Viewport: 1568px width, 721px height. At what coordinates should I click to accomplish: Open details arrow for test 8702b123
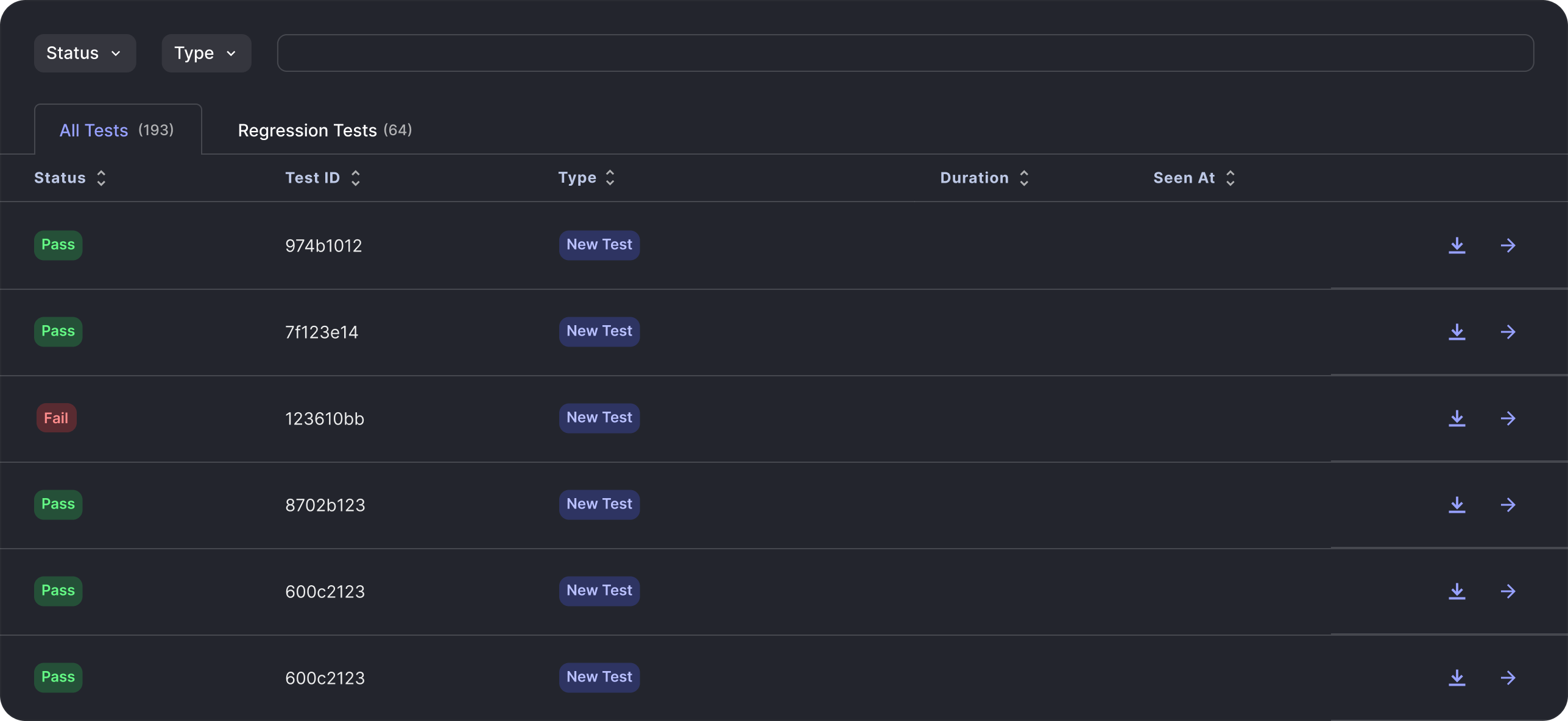(x=1508, y=505)
